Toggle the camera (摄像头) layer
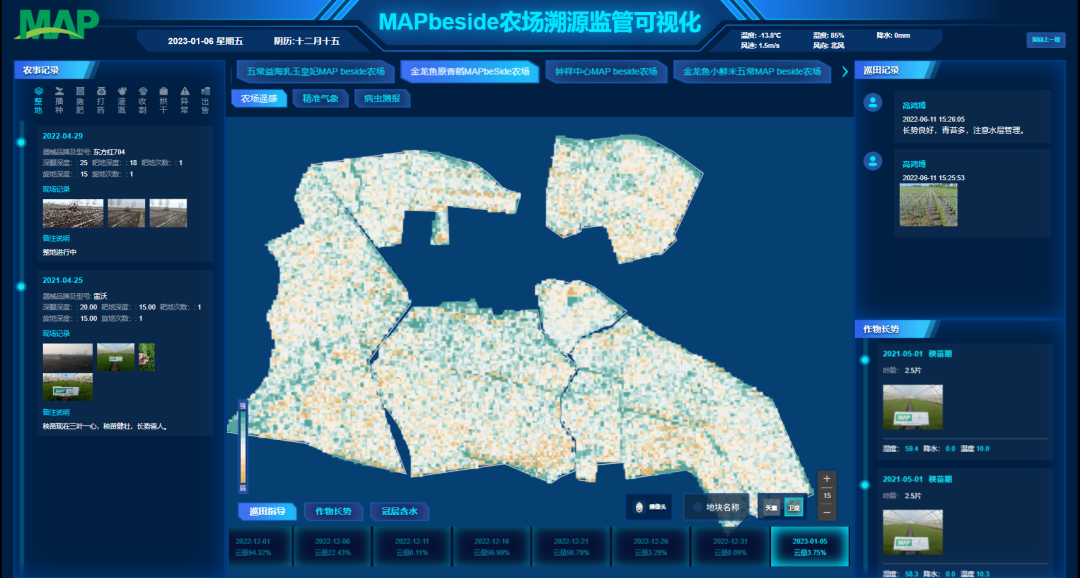Image resolution: width=1080 pixels, height=578 pixels. tap(648, 507)
